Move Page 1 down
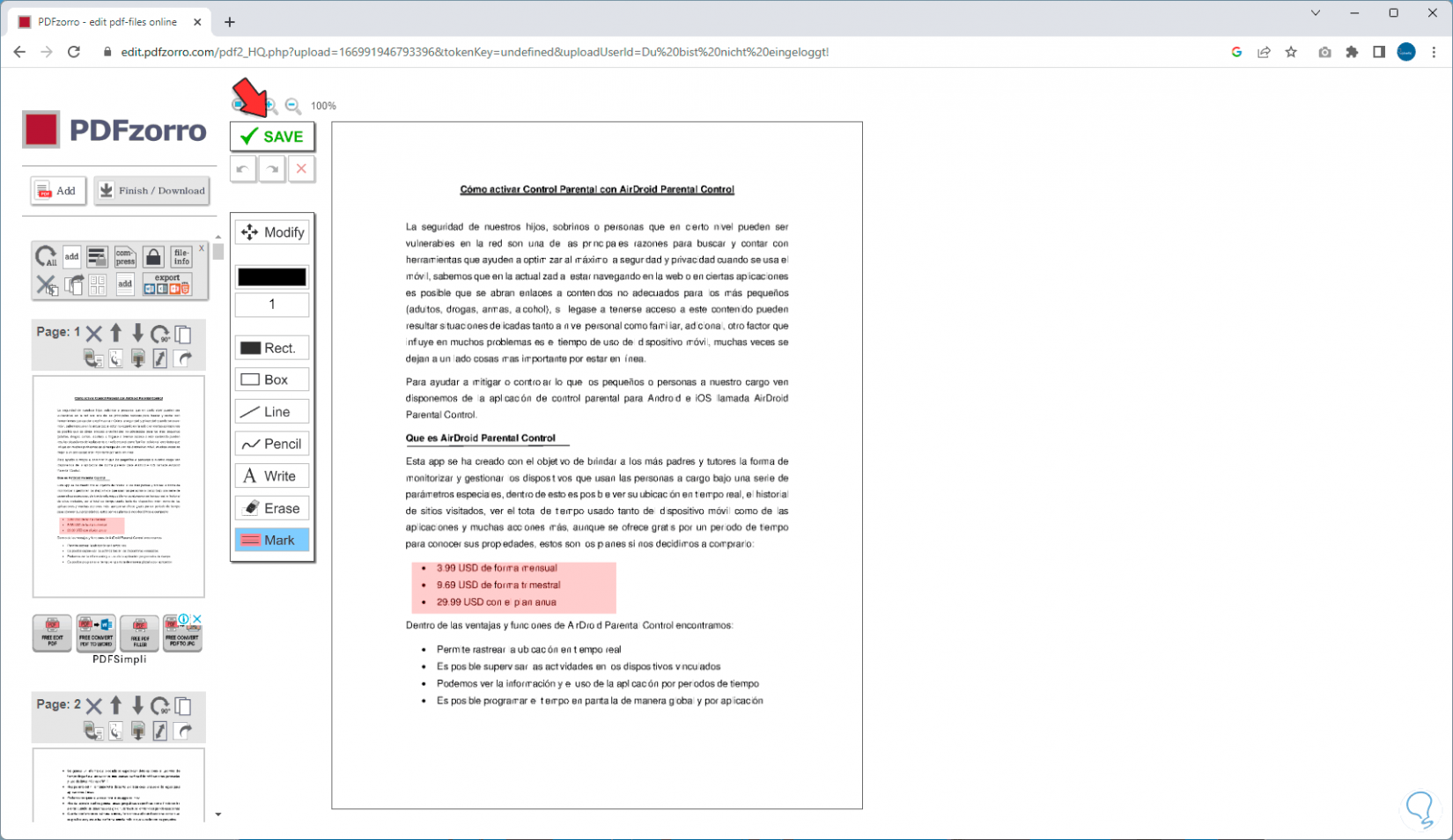The width and height of the screenshot is (1453, 840). [138, 333]
